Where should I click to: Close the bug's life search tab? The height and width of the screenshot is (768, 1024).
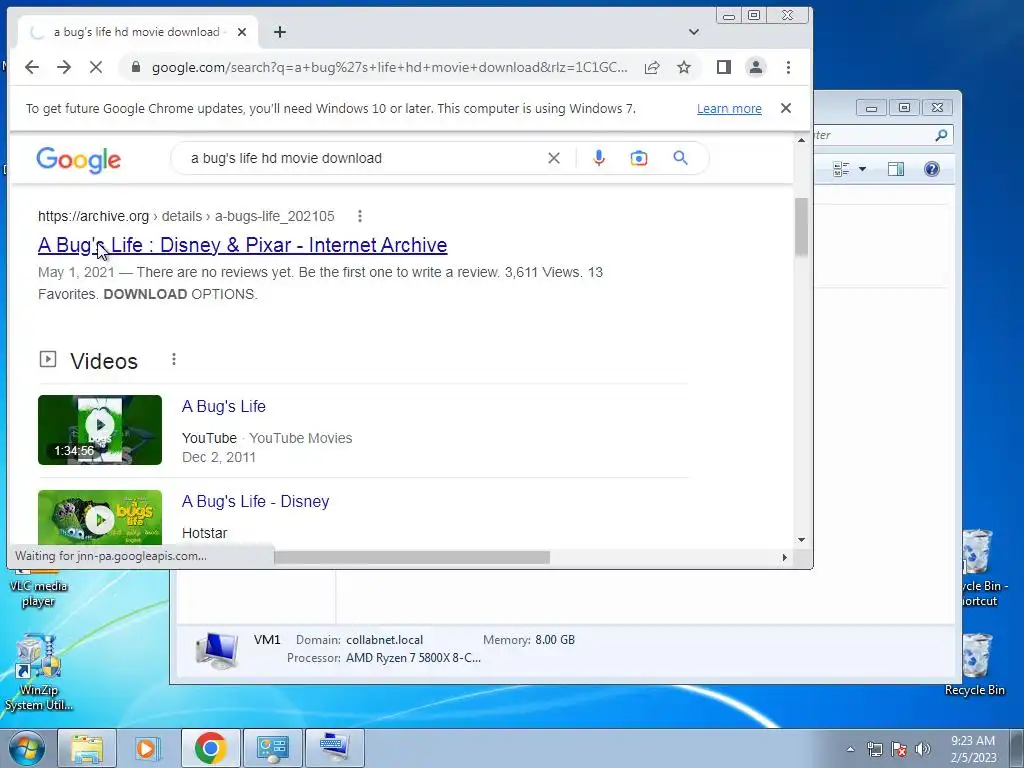coord(242,32)
